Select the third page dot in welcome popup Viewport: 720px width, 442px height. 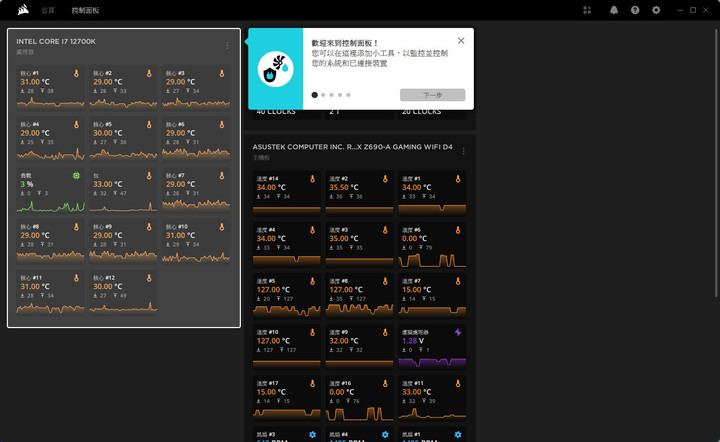[x=332, y=95]
